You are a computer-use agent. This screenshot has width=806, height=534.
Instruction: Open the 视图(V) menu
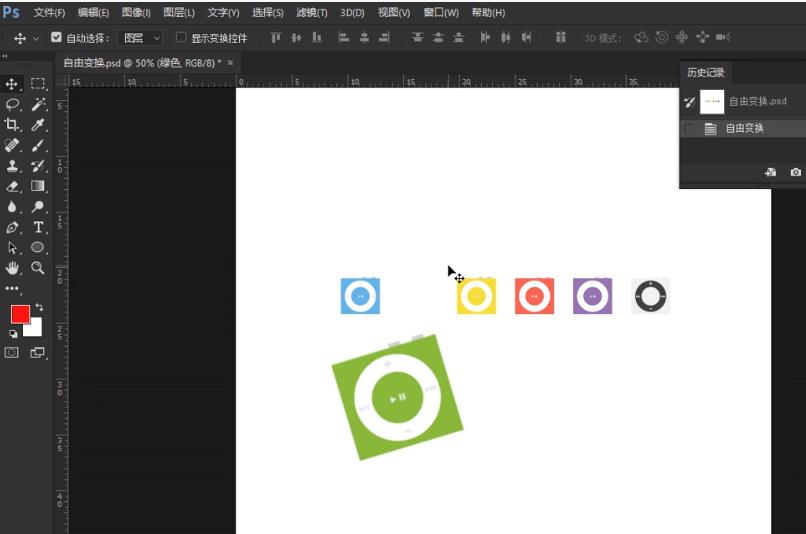[x=394, y=13]
